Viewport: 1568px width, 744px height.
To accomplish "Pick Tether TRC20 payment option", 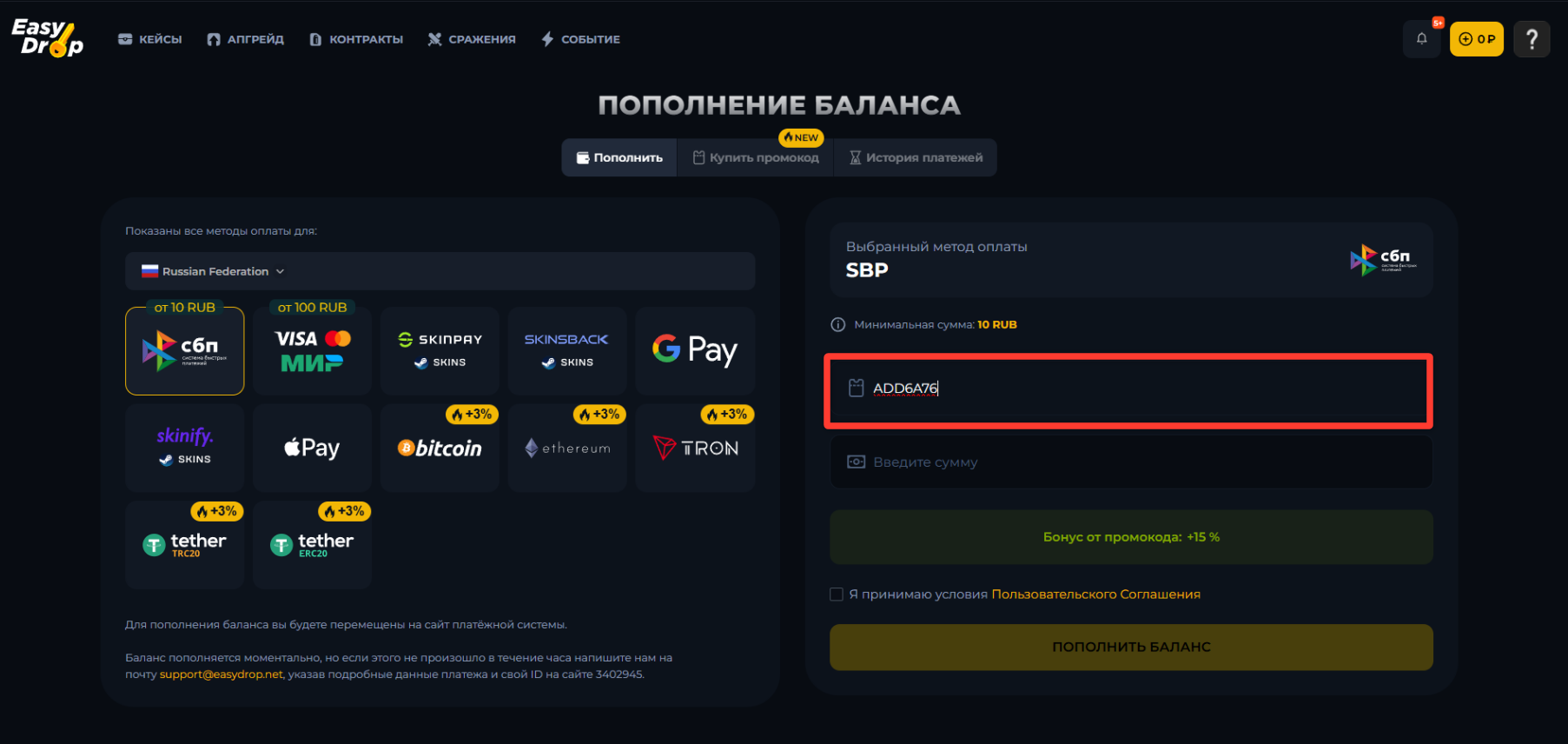I will pos(184,544).
